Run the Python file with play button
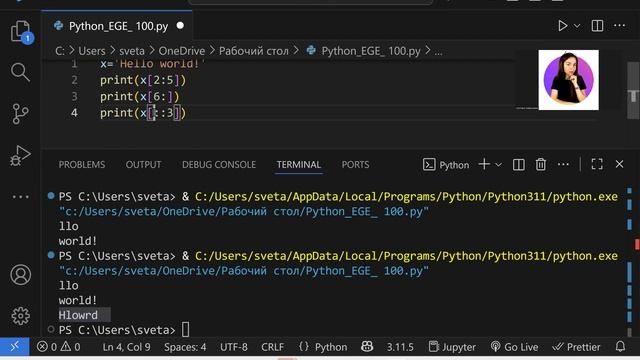Image resolution: width=640 pixels, height=360 pixels. [x=562, y=26]
